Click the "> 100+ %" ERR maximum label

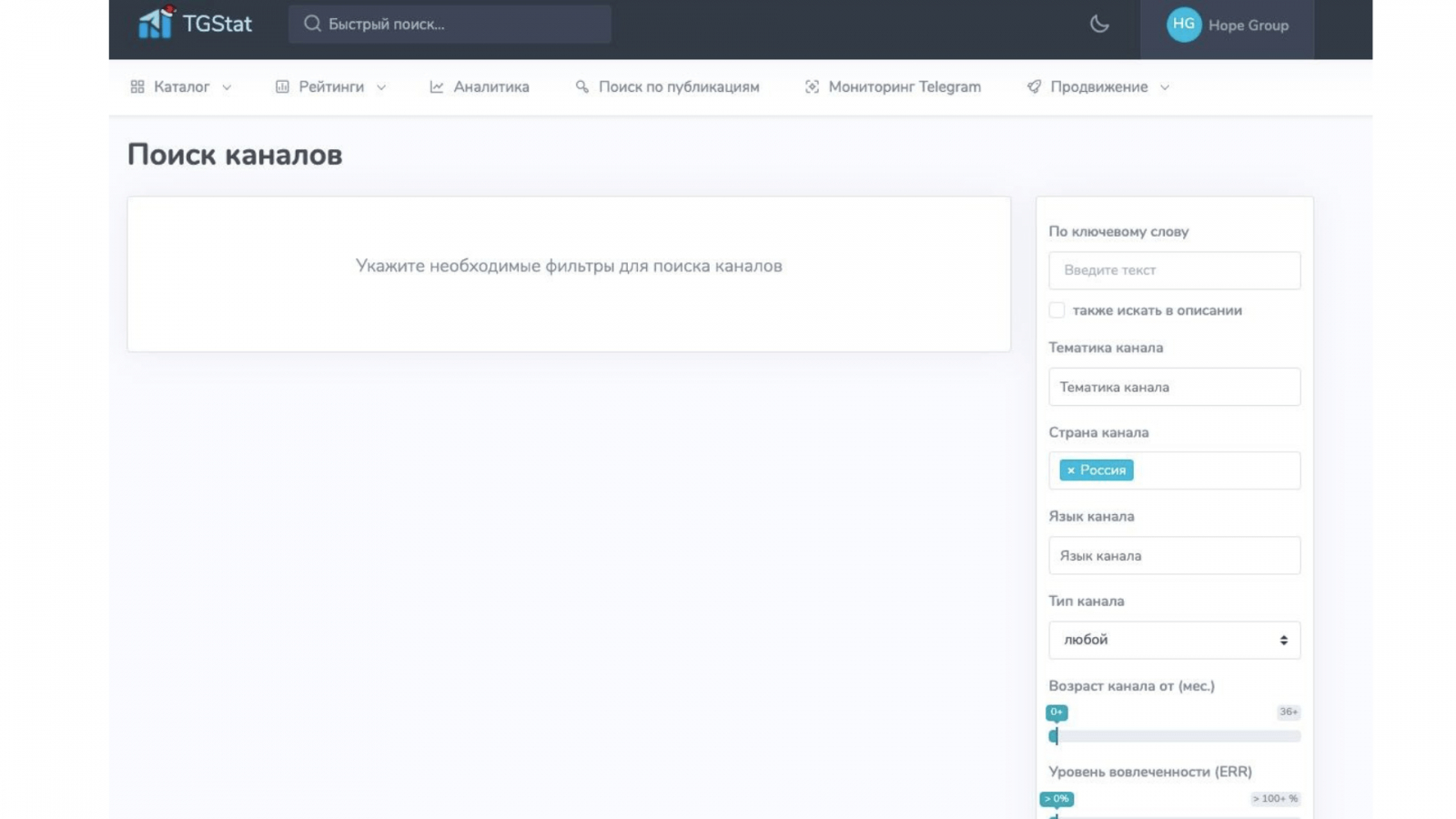[x=1275, y=798]
